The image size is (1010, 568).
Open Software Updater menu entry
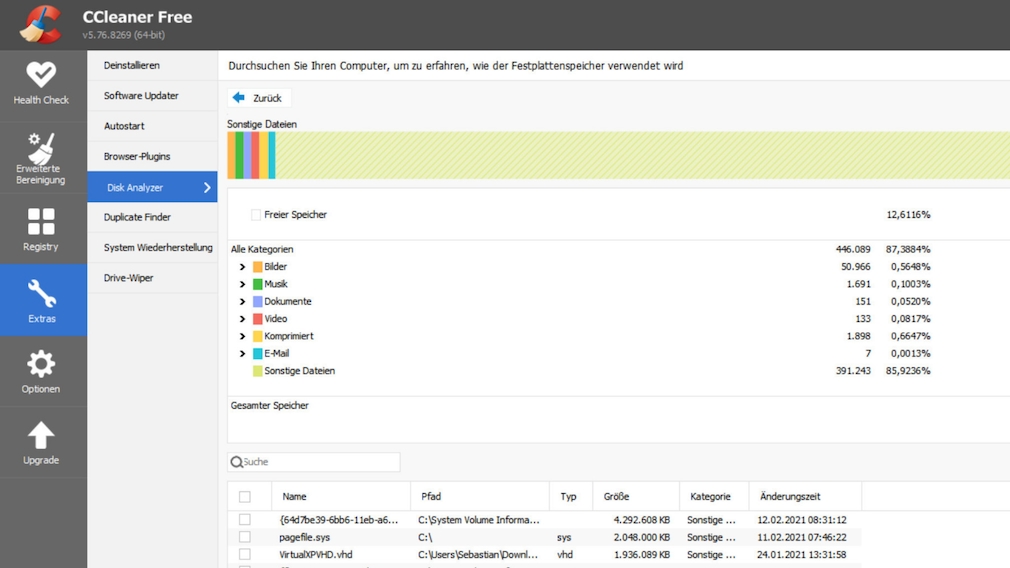[152, 95]
